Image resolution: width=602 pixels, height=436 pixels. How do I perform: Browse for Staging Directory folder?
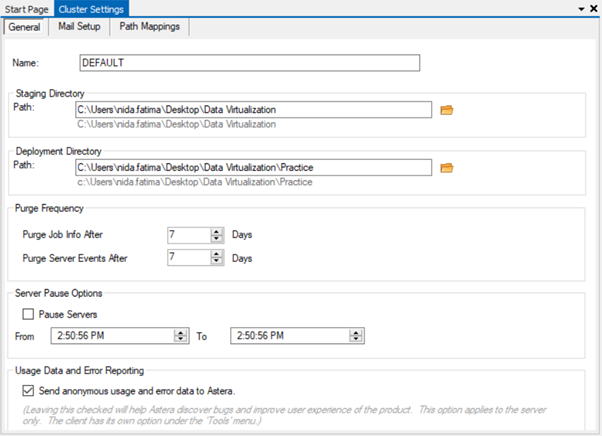(x=447, y=110)
